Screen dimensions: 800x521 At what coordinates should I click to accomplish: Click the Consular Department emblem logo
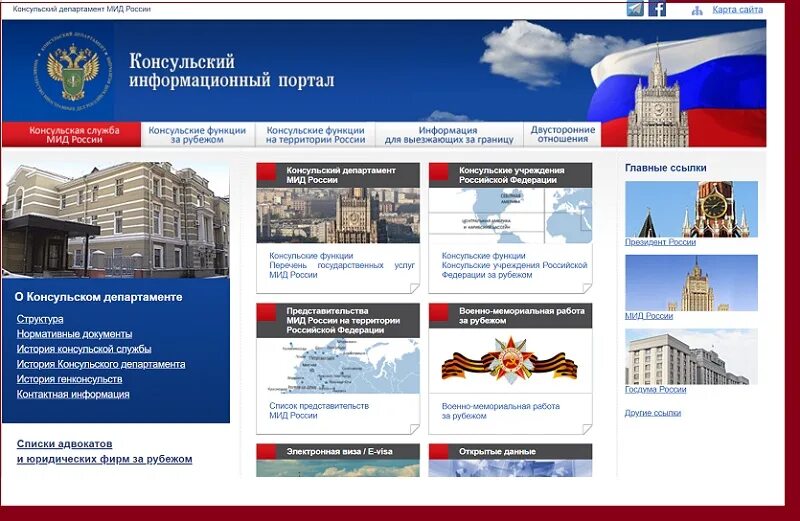tap(74, 70)
